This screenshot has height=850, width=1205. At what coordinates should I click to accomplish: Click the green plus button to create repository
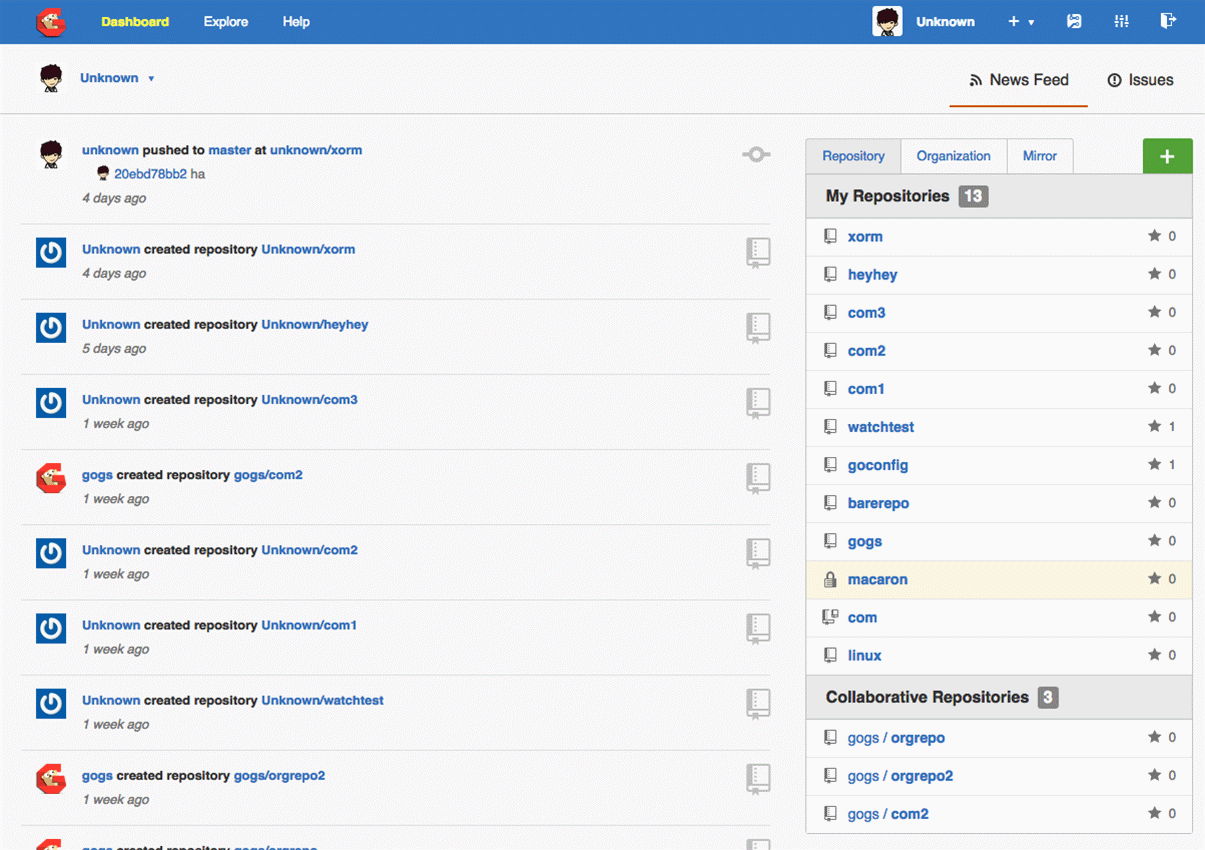(1167, 156)
